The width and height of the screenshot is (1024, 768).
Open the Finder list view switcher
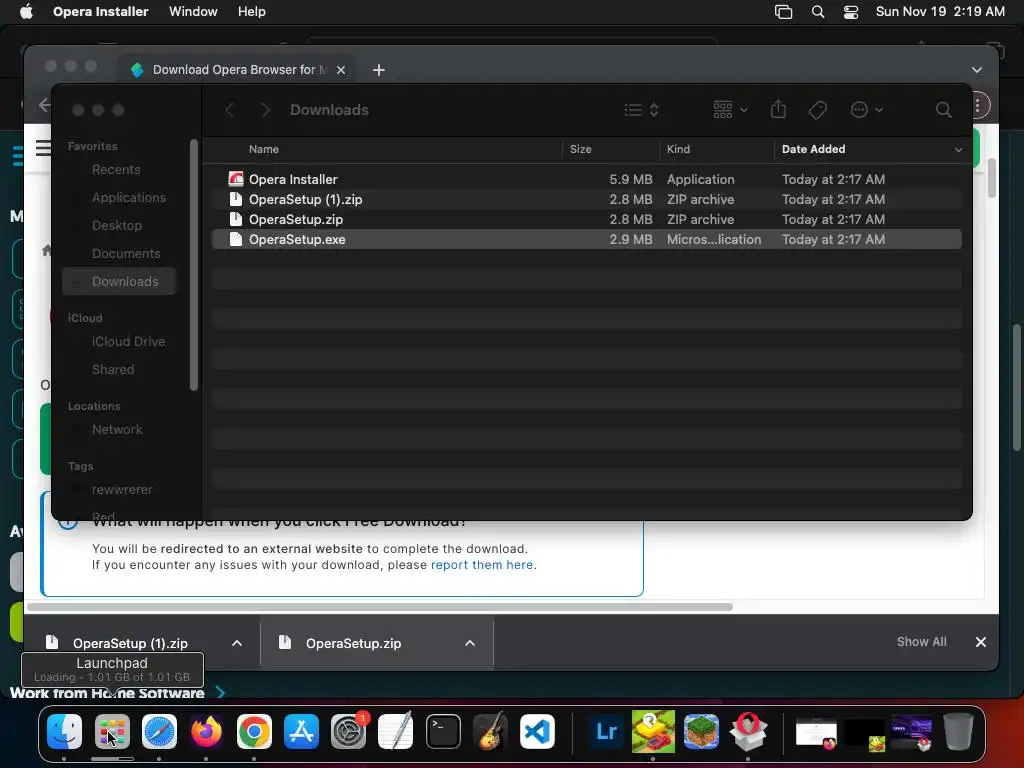coord(641,110)
